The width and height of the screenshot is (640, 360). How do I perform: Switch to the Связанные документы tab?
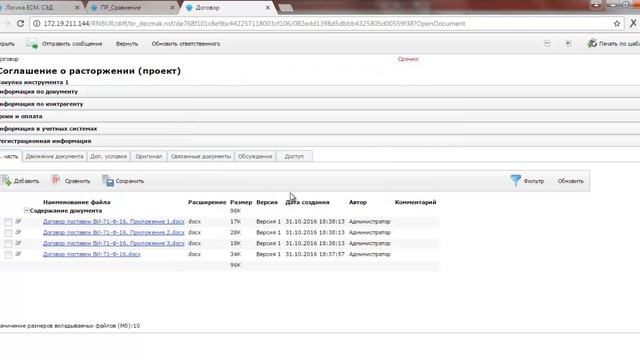tap(201, 156)
